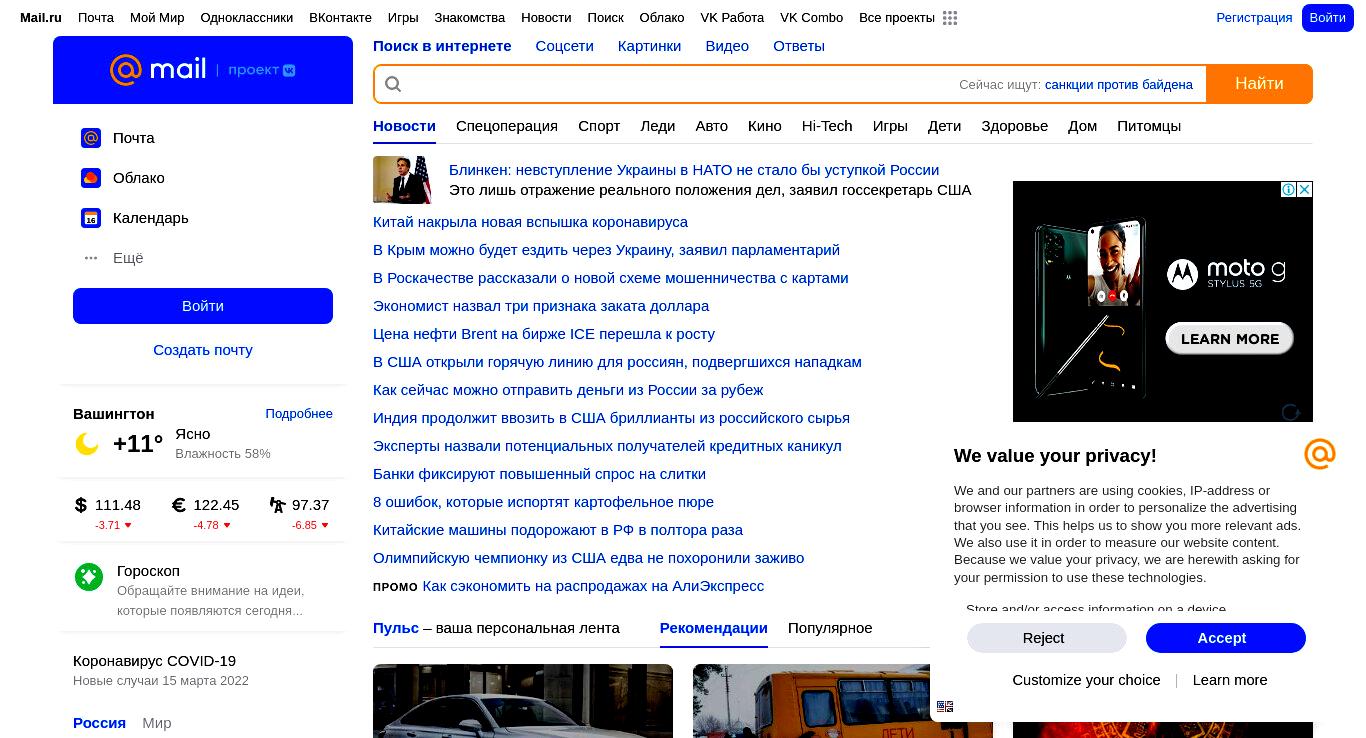Open the Здоровье tab

pos(1015,126)
